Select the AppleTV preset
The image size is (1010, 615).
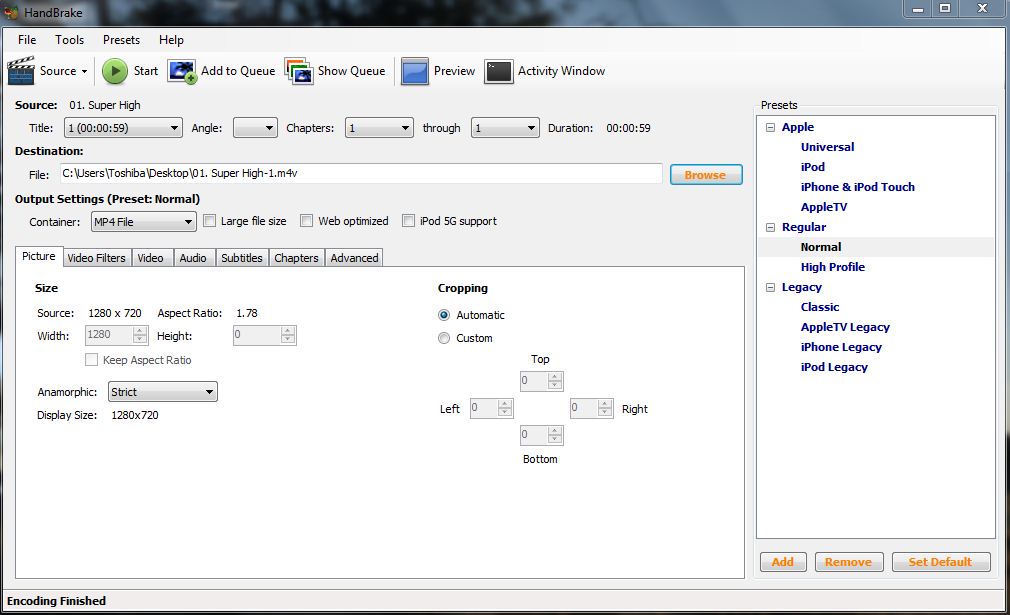(x=824, y=207)
